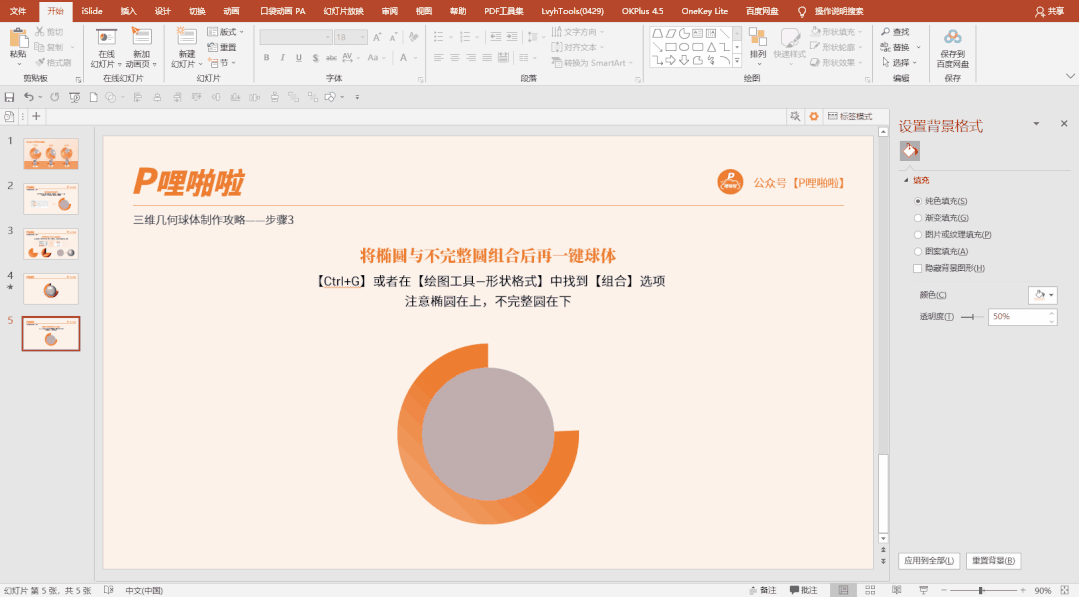
Task: Collapse the 填充 section
Action: [x=905, y=183]
